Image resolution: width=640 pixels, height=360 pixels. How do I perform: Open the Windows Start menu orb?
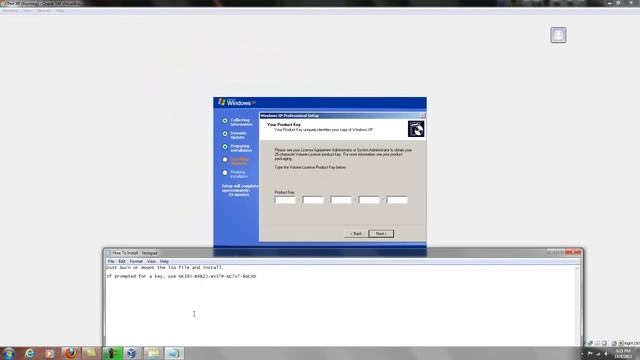pos(8,353)
